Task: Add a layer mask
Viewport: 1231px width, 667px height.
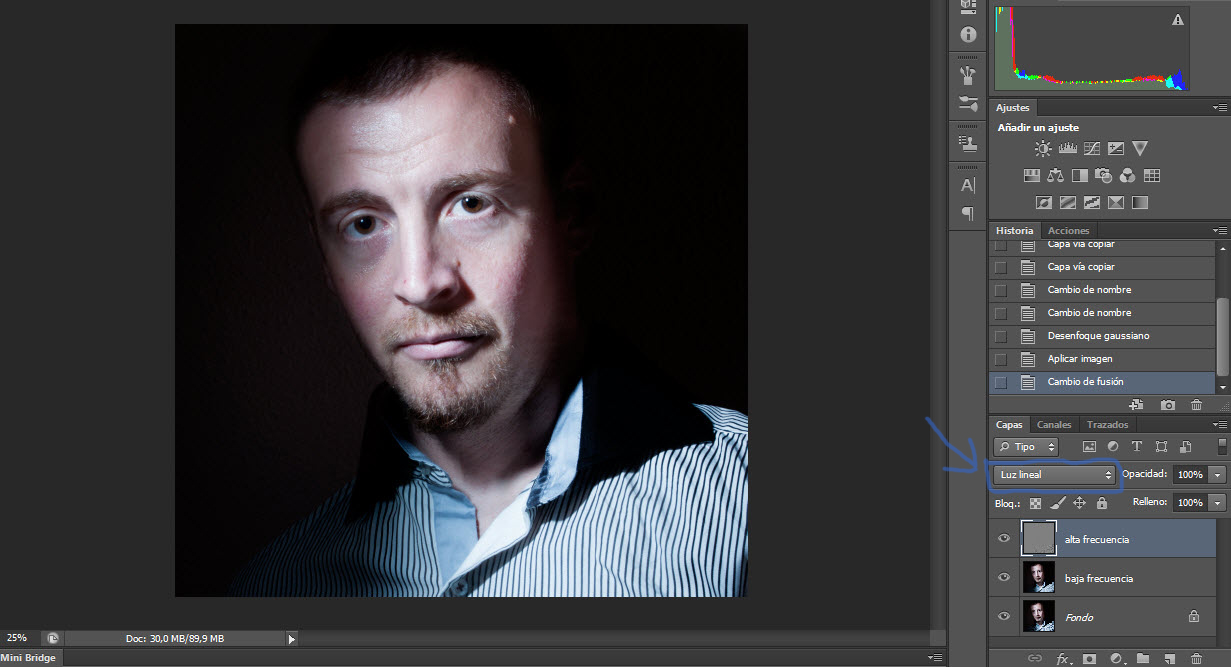Action: point(1091,658)
